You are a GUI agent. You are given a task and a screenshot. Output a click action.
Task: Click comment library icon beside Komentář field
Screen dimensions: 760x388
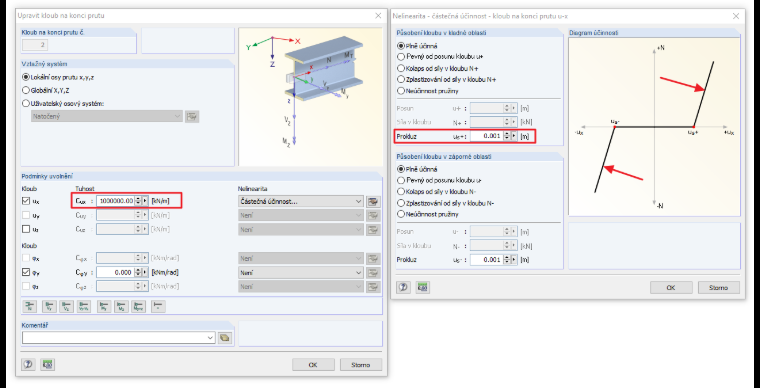(x=224, y=338)
